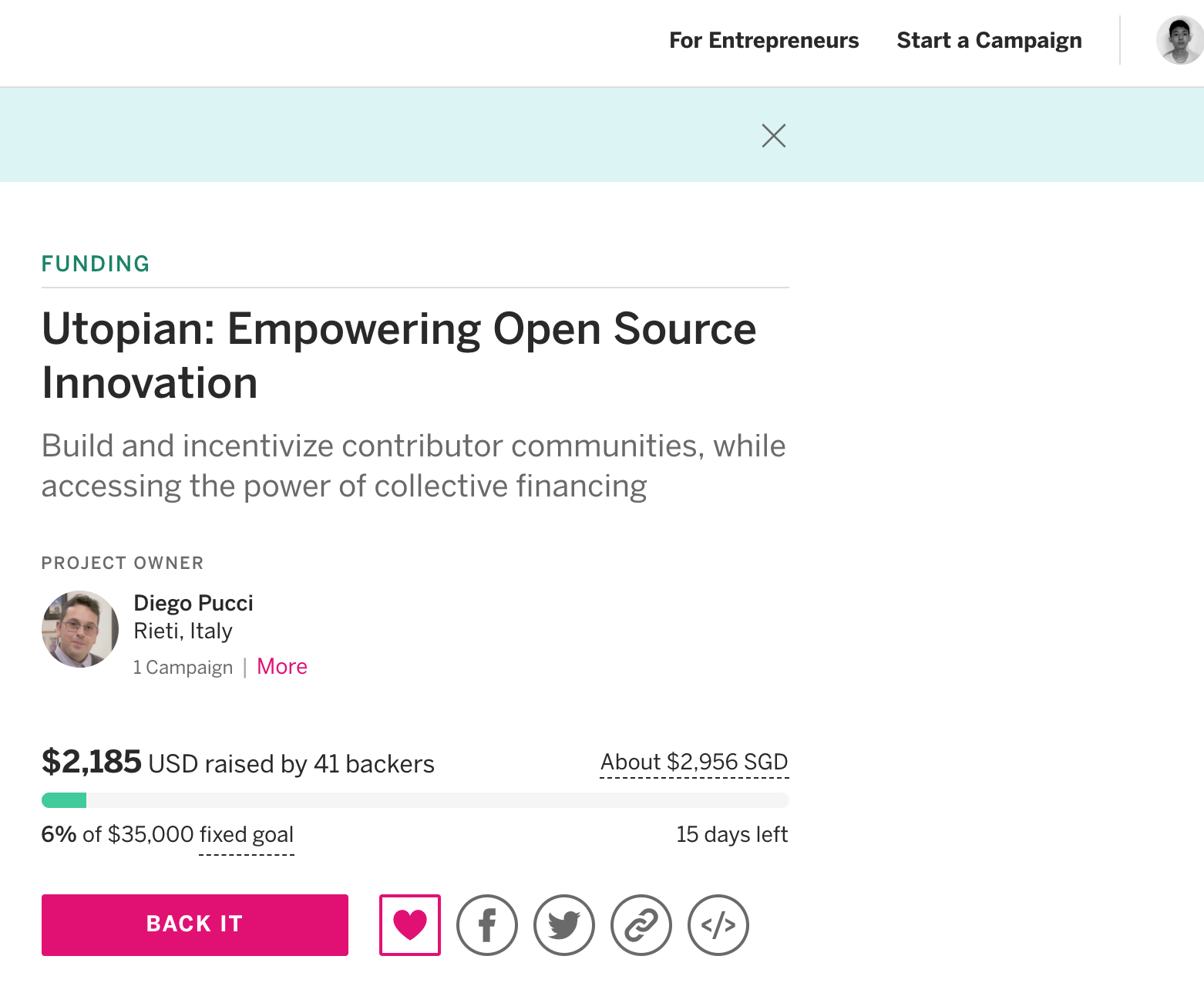Copy campaign link with chain icon
1204x993 pixels.
click(x=641, y=925)
